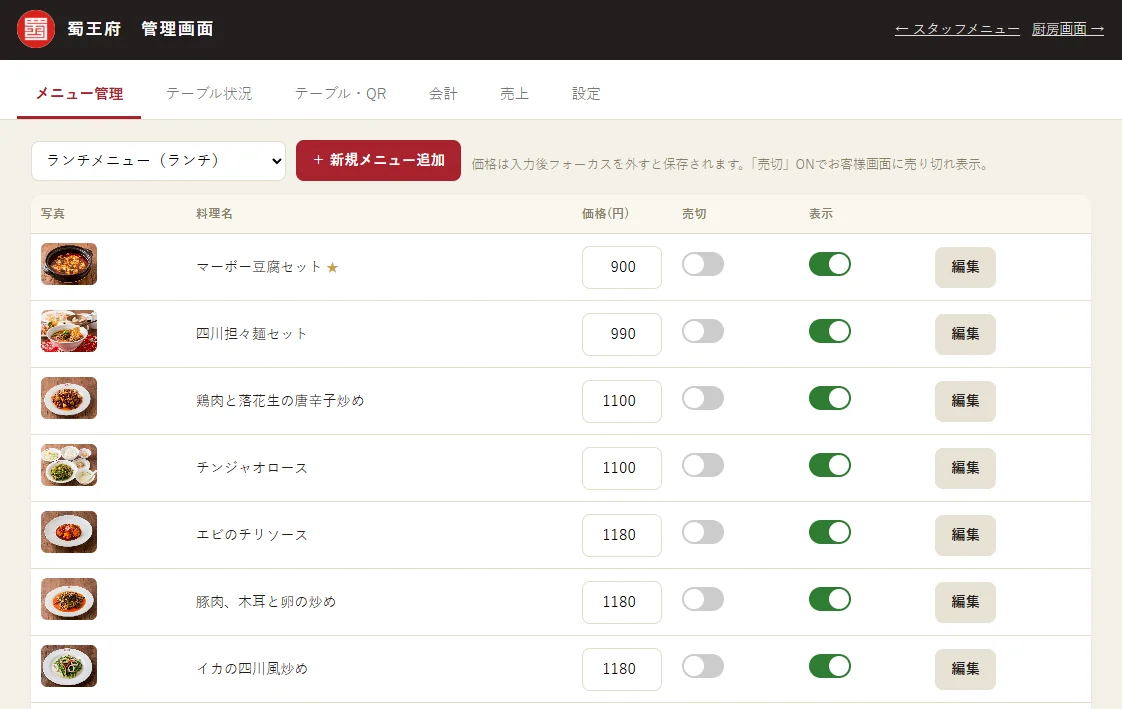This screenshot has height=709, width=1122.
Task: Turn on 売切 for イカの四川風炒め
Action: 703,666
